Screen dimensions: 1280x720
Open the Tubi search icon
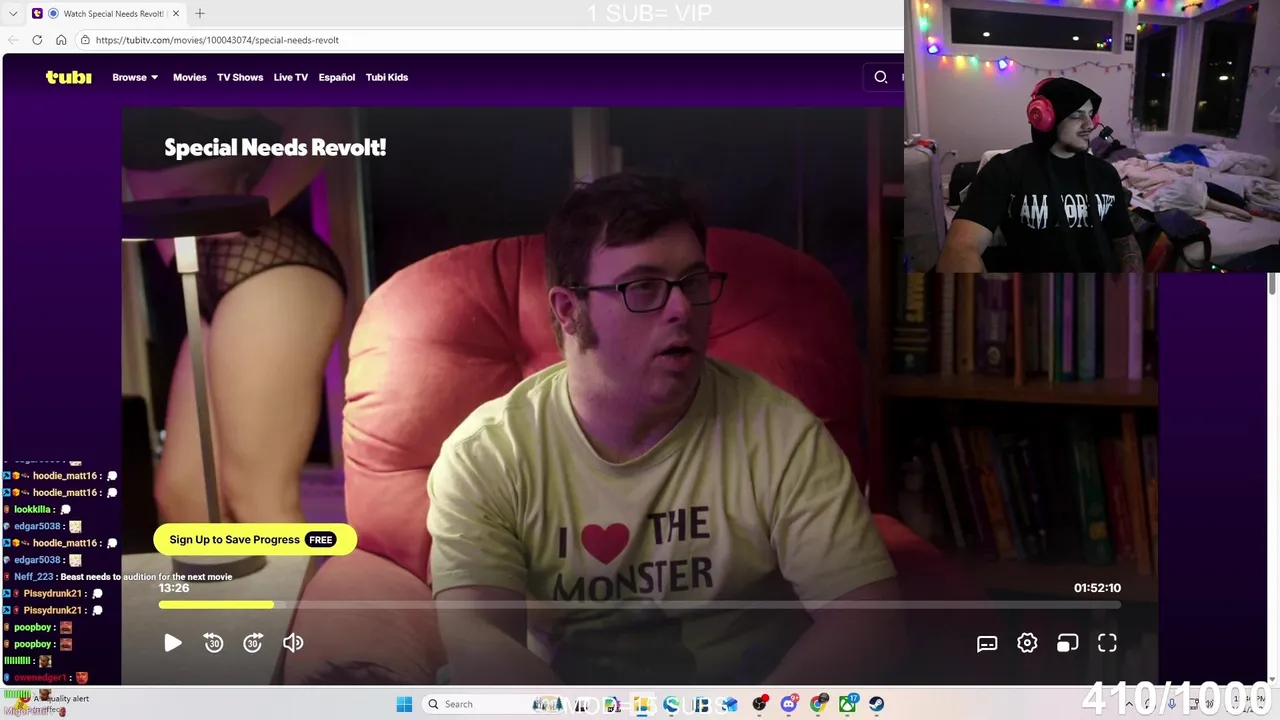[881, 77]
